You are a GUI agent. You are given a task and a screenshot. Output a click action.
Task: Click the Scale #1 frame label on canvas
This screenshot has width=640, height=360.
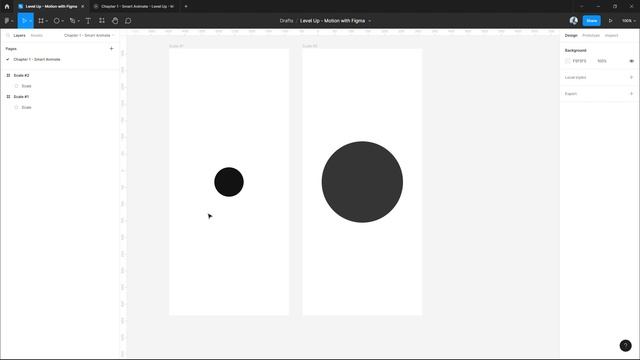[x=176, y=46]
